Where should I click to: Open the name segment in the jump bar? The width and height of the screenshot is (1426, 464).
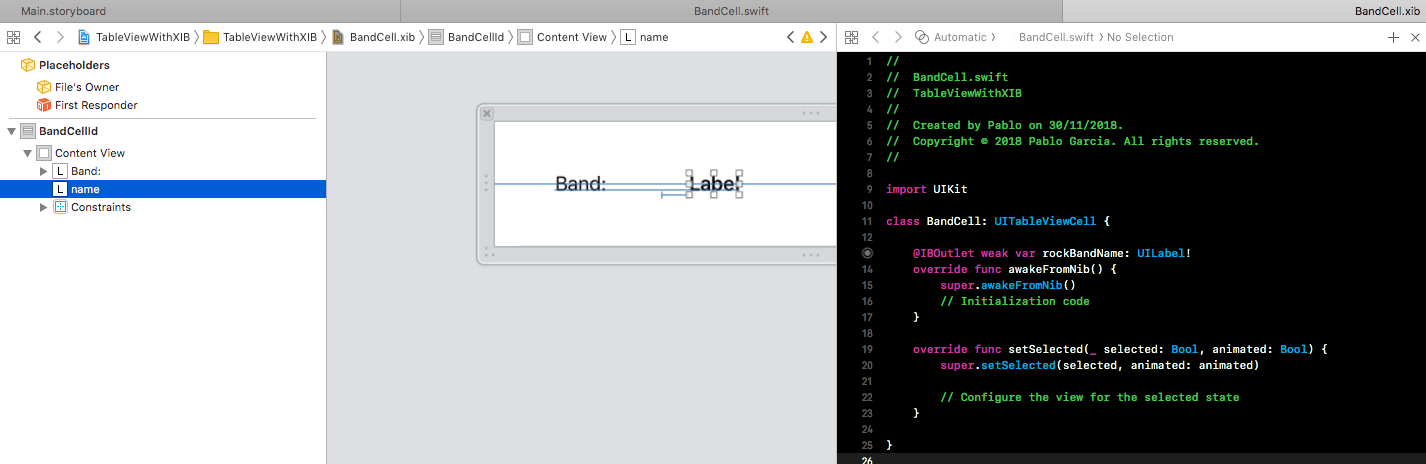pos(645,37)
